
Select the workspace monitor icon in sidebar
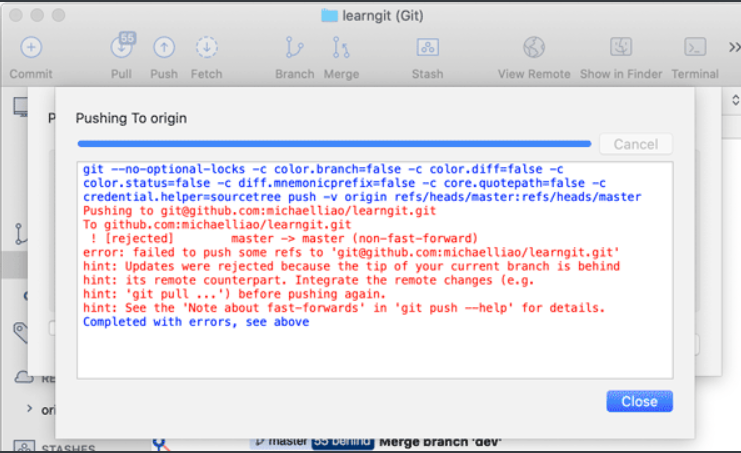pyautogui.click(x=21, y=107)
